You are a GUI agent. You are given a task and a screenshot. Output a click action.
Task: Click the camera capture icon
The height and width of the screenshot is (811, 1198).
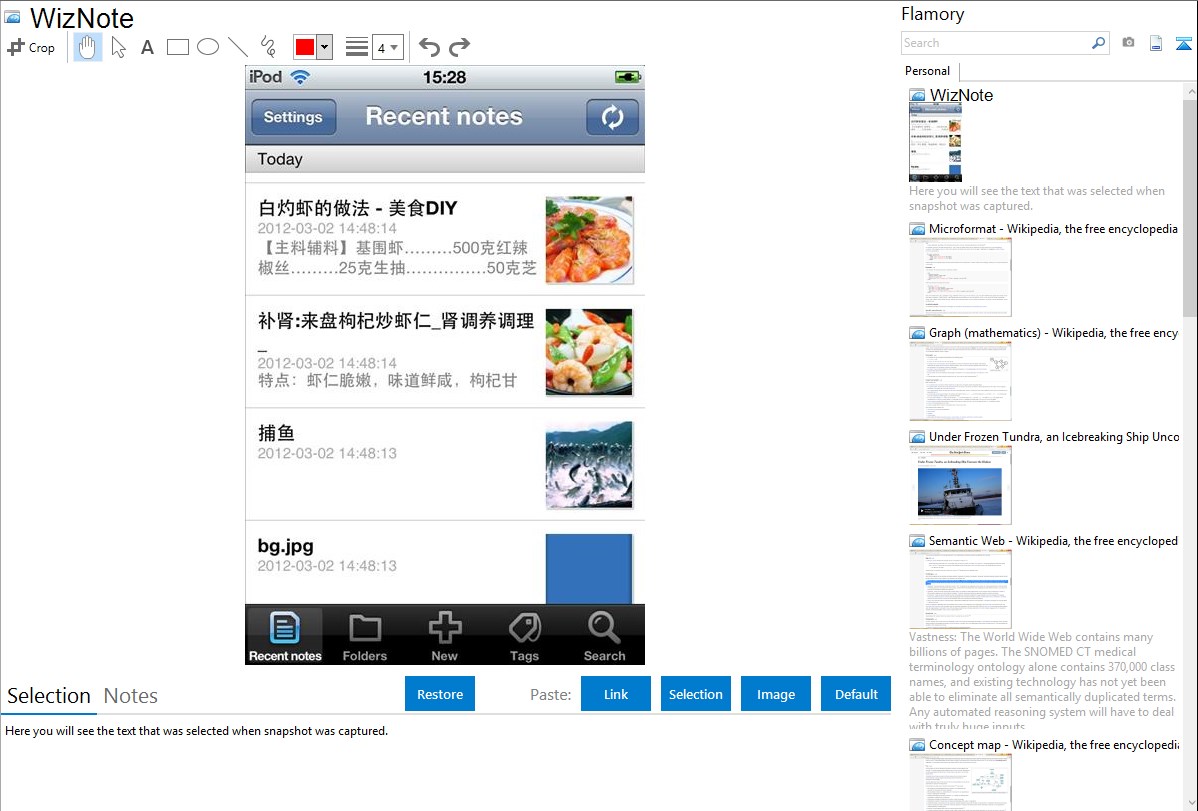(x=1128, y=43)
